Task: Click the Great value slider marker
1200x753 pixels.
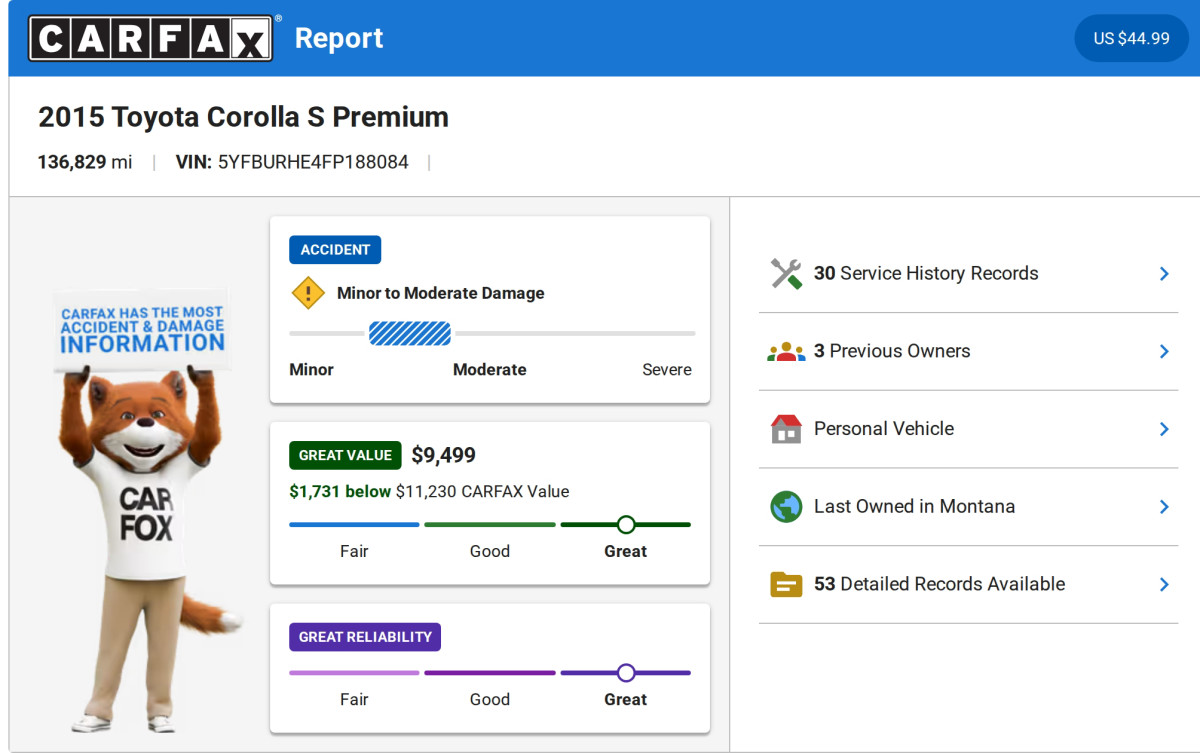Action: pyautogui.click(x=626, y=524)
